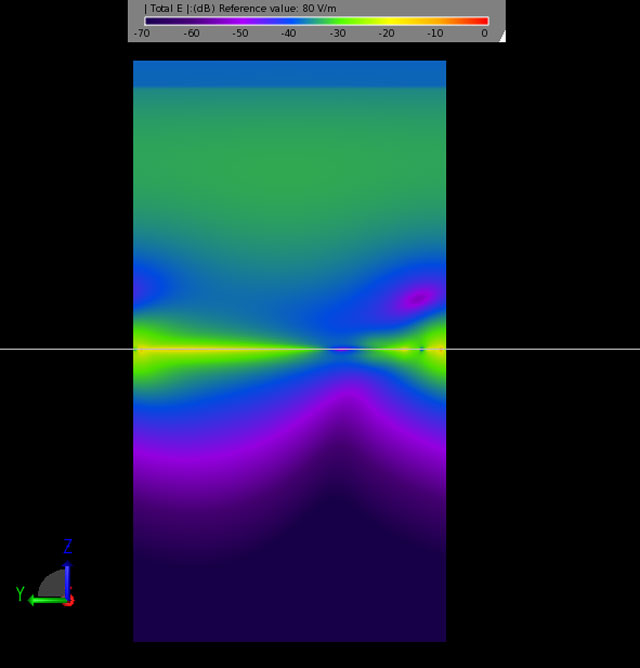Click the green Y axis label
This screenshot has width=640, height=668.
(x=20, y=594)
